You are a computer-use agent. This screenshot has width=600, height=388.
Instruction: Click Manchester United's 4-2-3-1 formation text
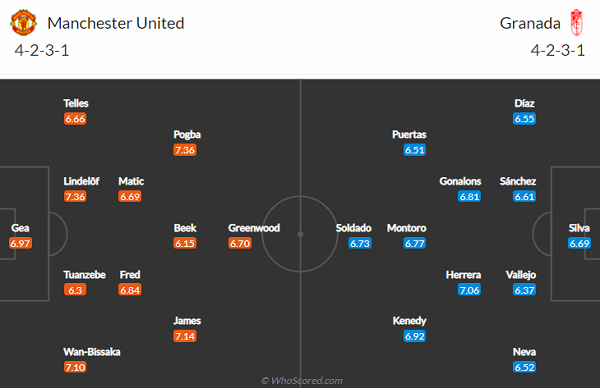[x=42, y=51]
